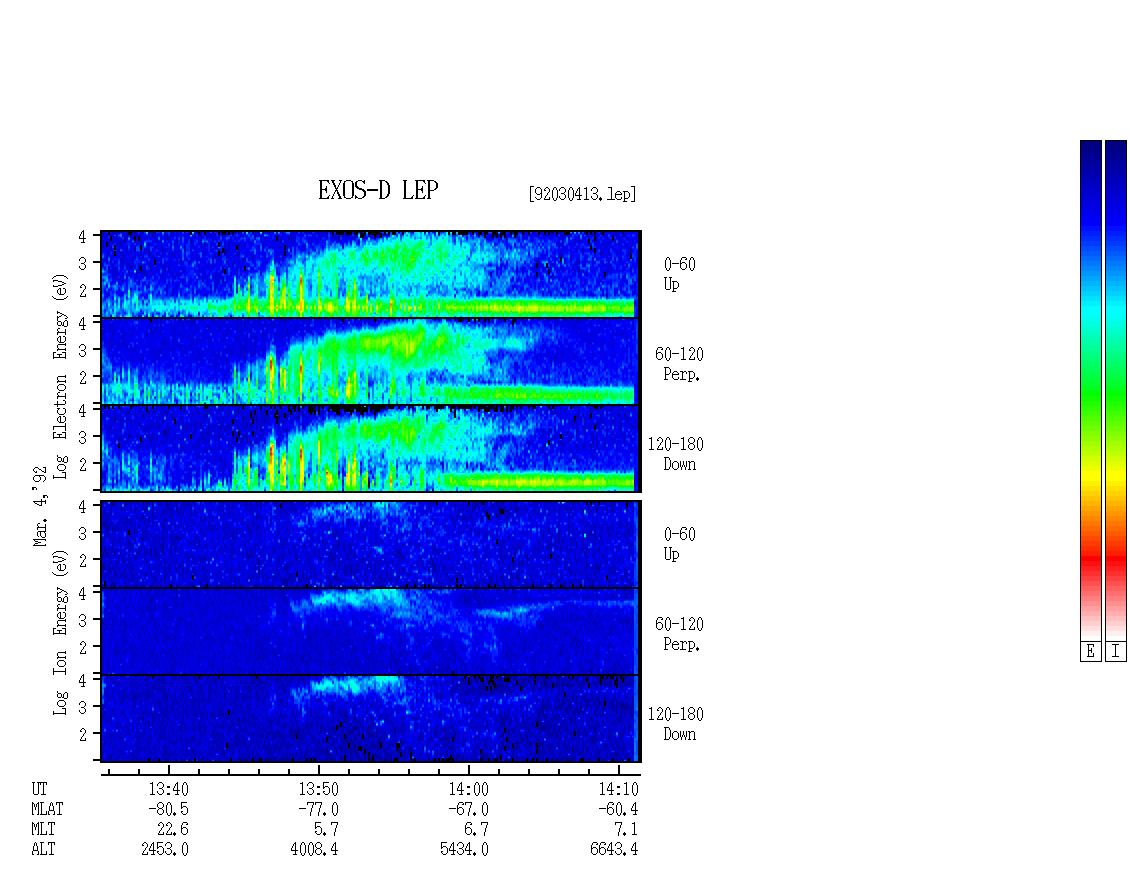Click the ALT value 6643.4
This screenshot has width=1130, height=875.
(615, 850)
